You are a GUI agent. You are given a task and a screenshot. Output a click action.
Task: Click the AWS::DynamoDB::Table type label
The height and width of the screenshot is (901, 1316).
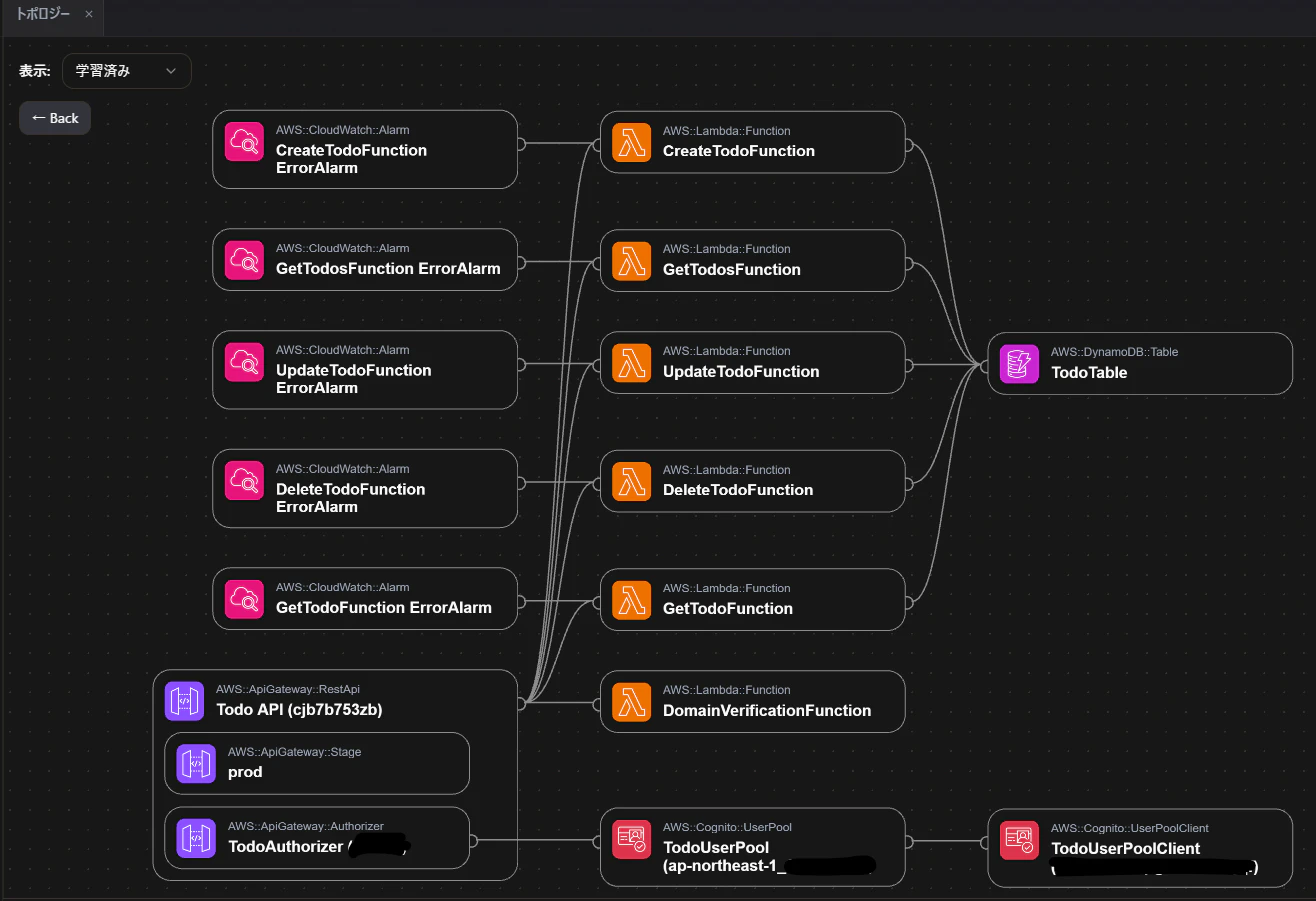(x=1114, y=352)
